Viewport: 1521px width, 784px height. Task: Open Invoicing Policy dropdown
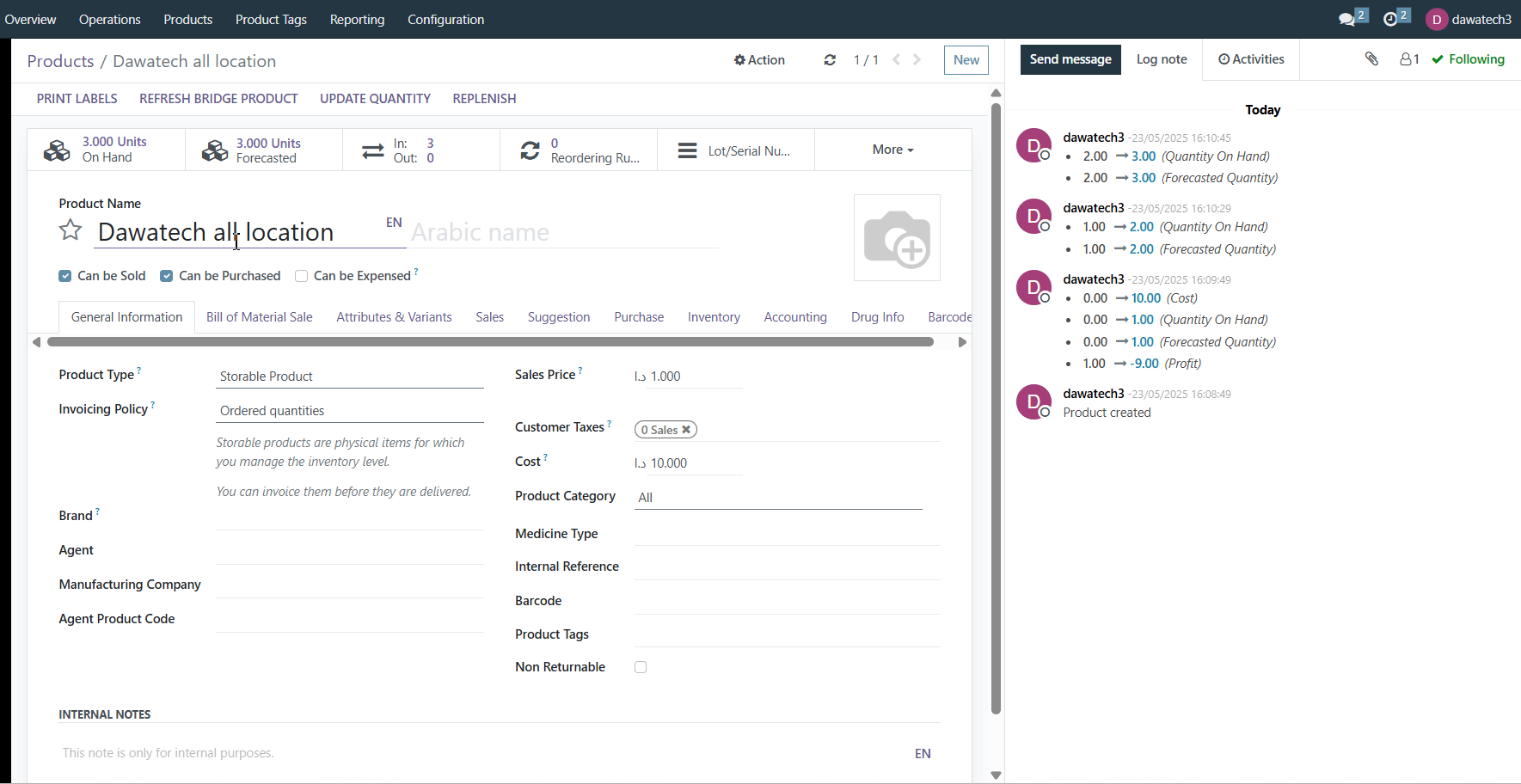(x=350, y=411)
